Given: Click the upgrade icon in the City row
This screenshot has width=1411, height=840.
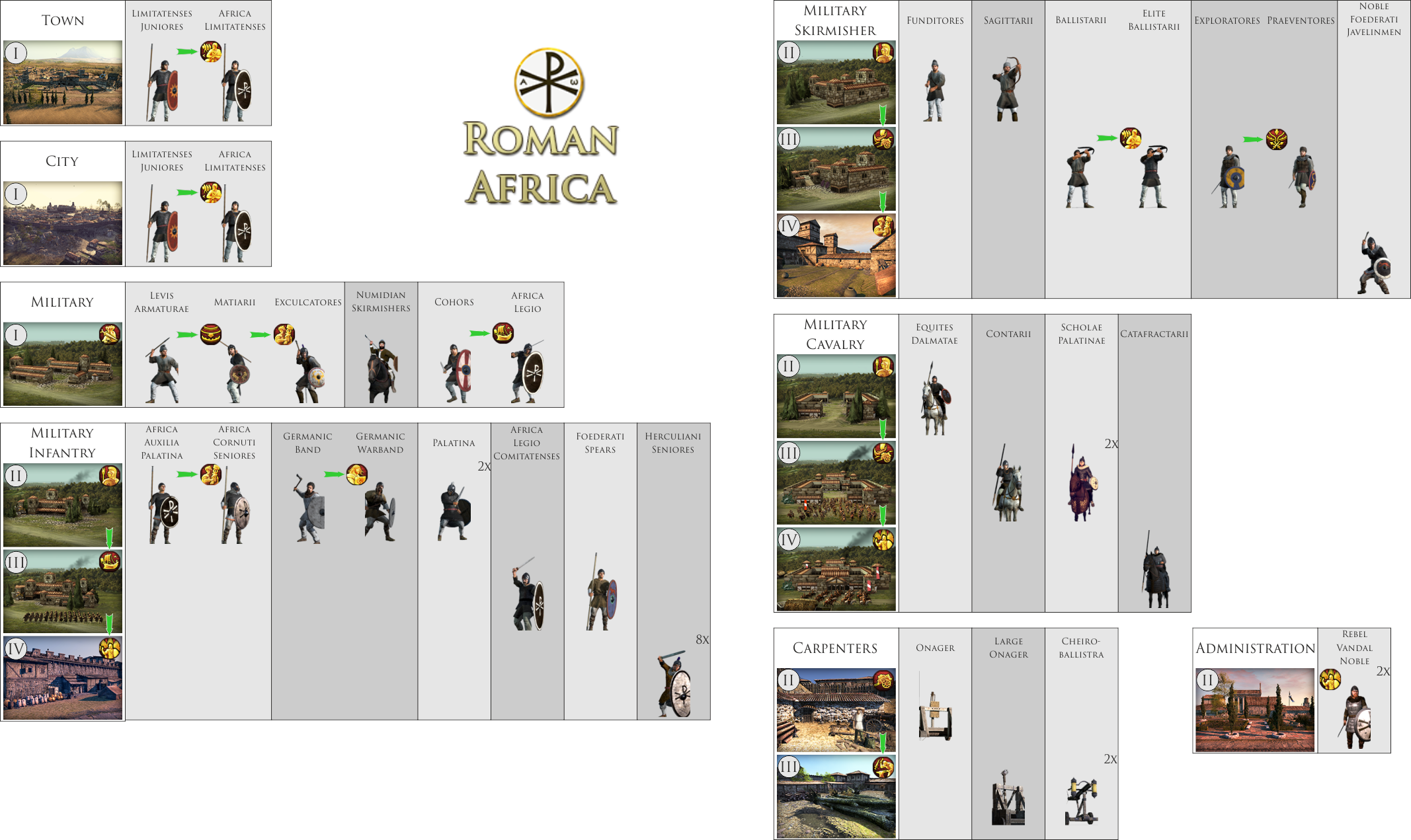Looking at the screenshot, I should (211, 192).
